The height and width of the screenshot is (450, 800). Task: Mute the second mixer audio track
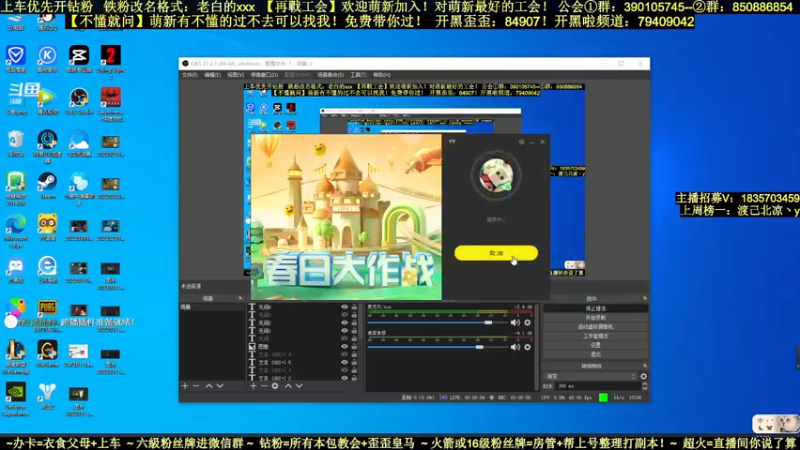(515, 347)
